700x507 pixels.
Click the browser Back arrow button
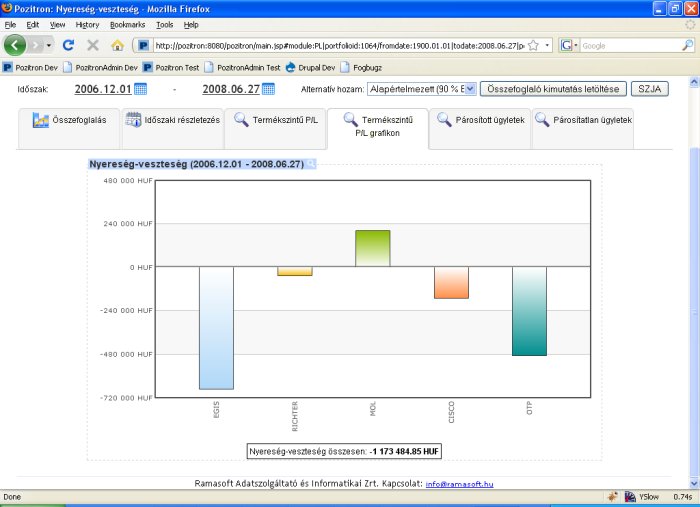[x=16, y=45]
